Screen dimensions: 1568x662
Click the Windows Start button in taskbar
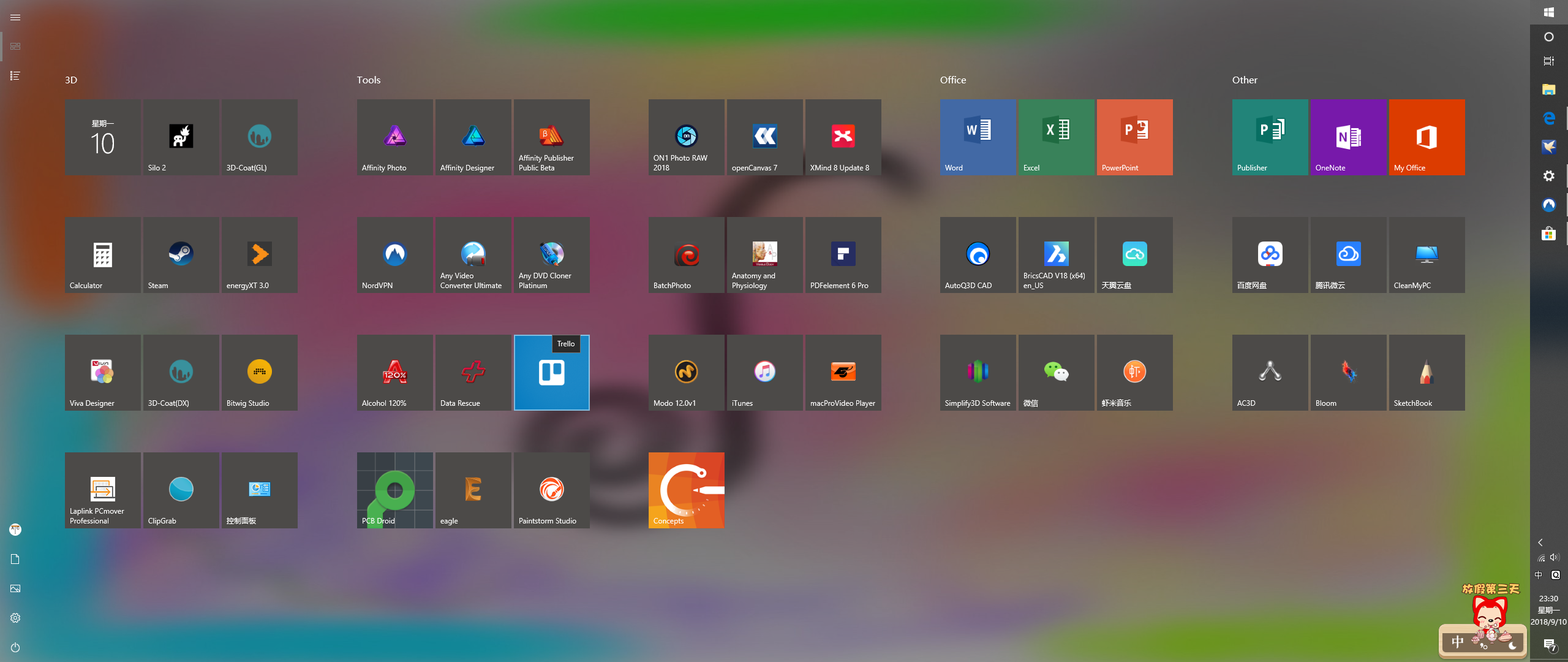1549,12
